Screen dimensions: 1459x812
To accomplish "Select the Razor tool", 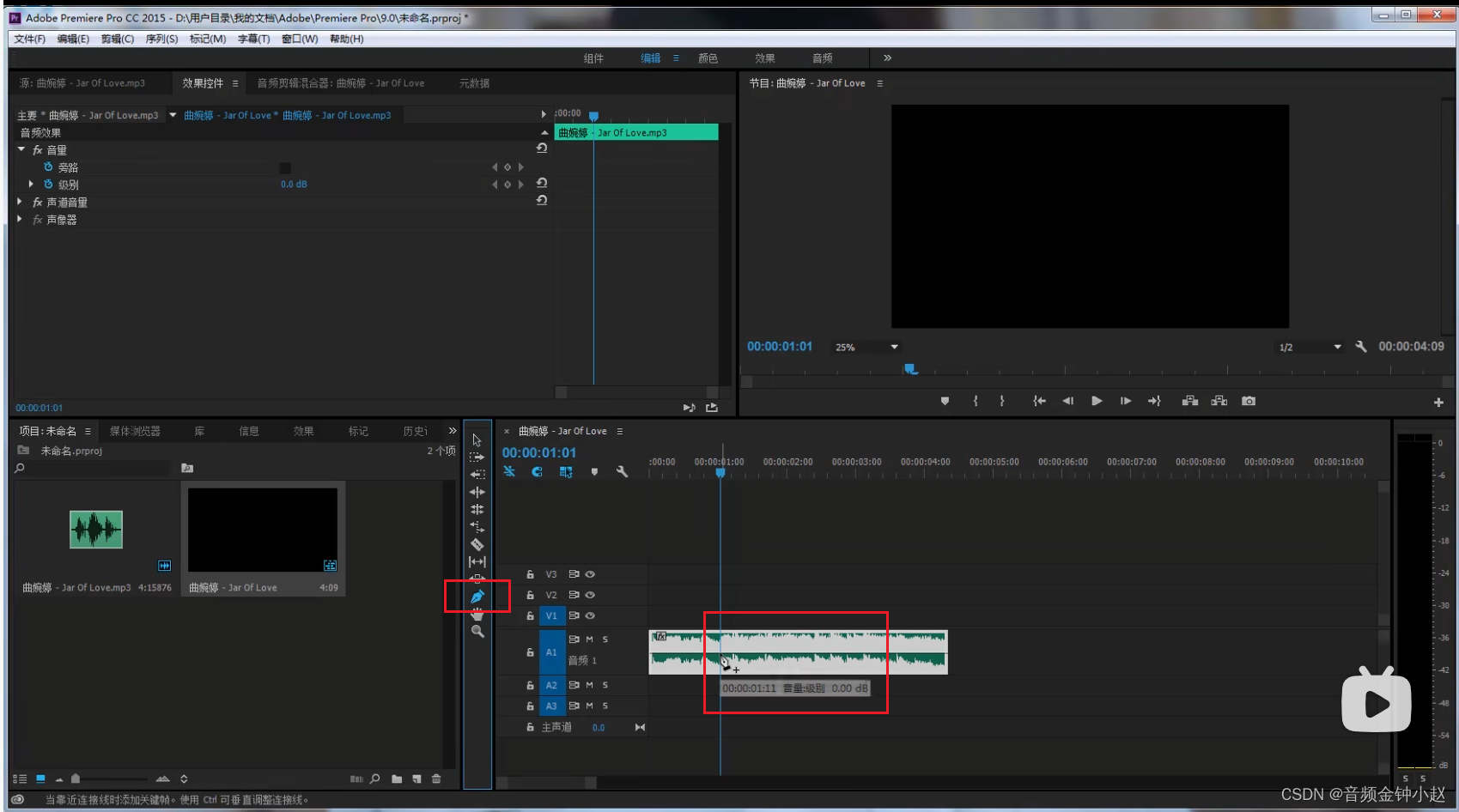I will (477, 544).
